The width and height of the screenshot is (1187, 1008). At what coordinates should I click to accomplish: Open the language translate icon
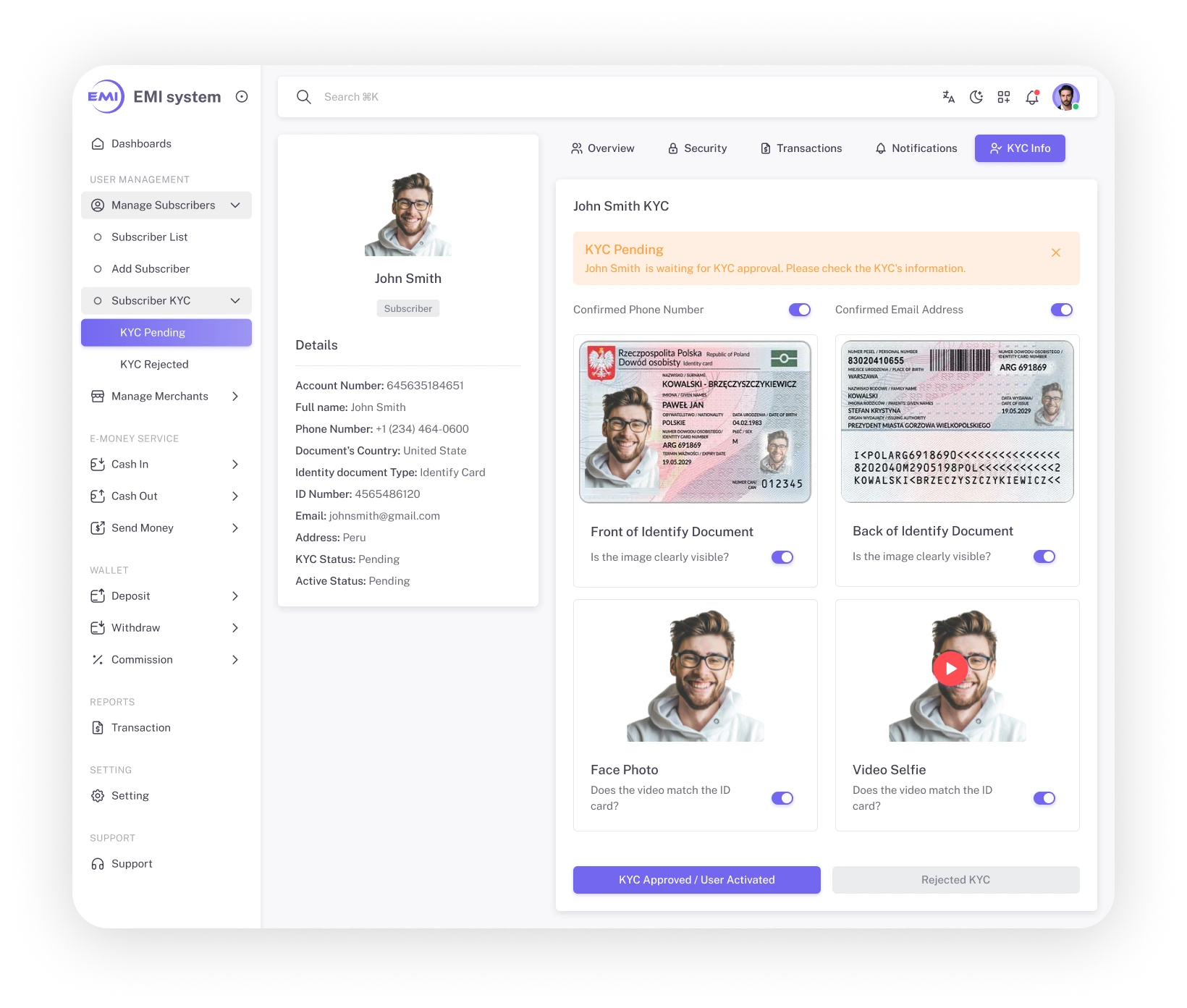pyautogui.click(x=948, y=97)
